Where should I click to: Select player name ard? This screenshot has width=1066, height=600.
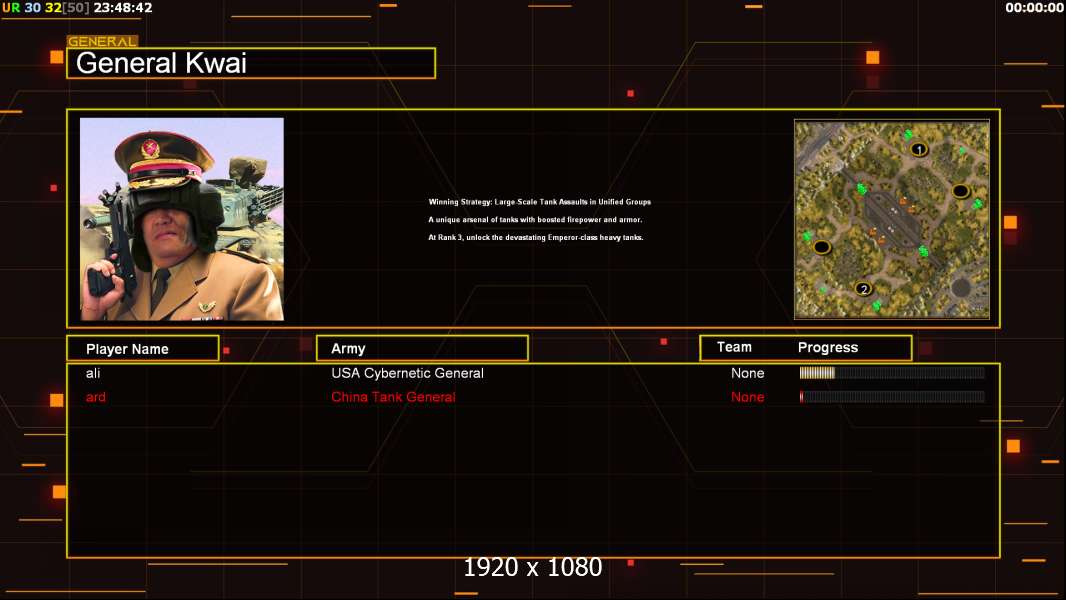coord(96,397)
